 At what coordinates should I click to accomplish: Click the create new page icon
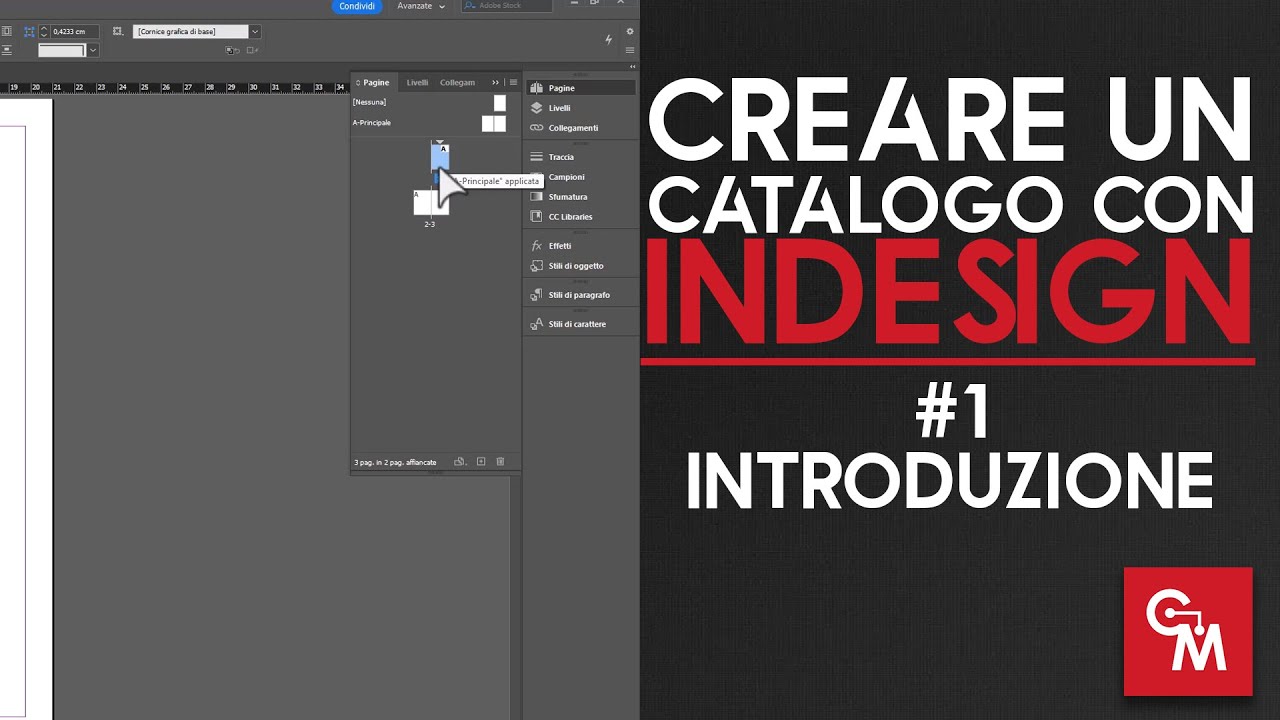481,462
